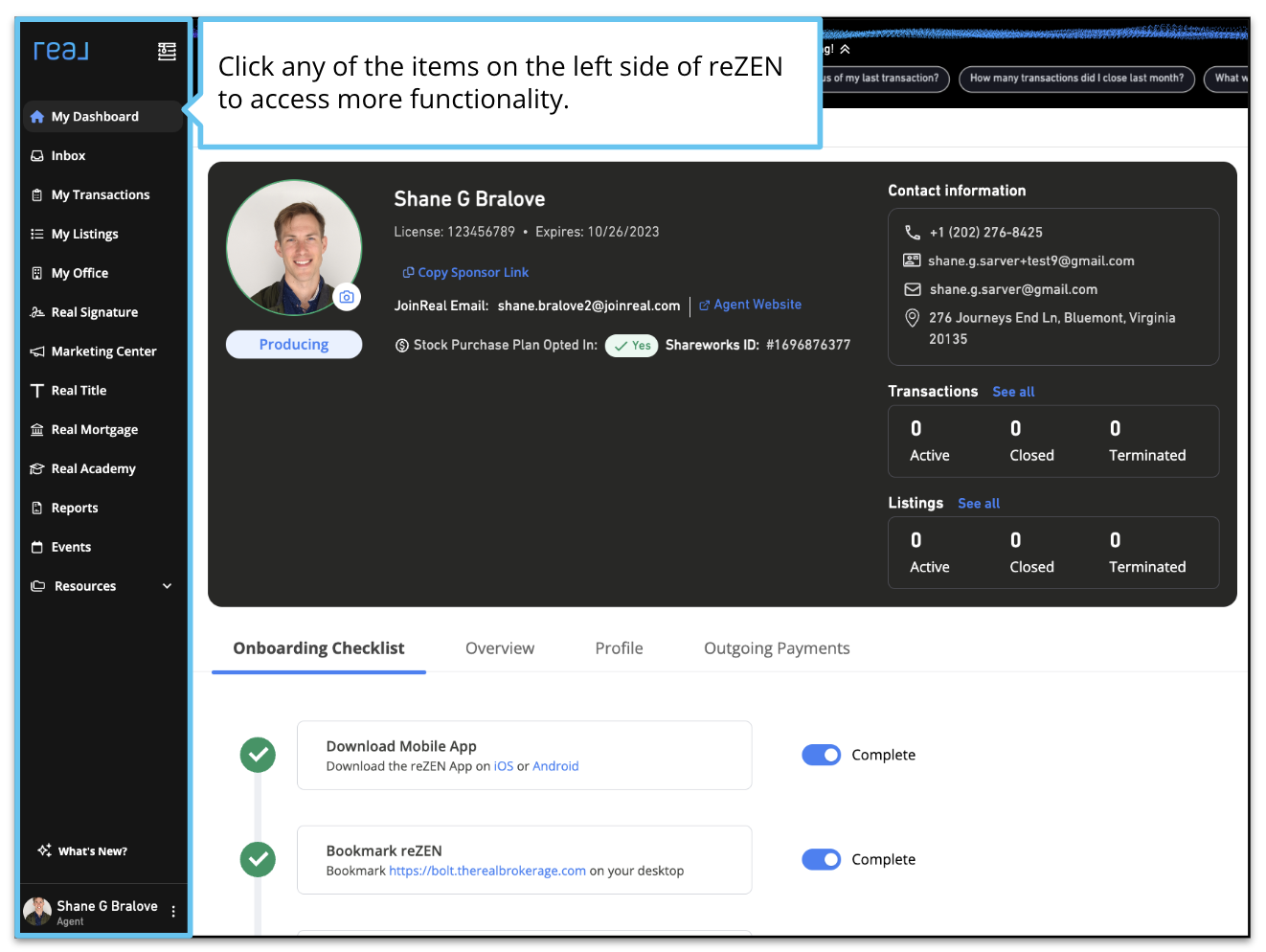Click the camera icon on profile photo
The width and height of the screenshot is (1266, 952).
tap(347, 297)
